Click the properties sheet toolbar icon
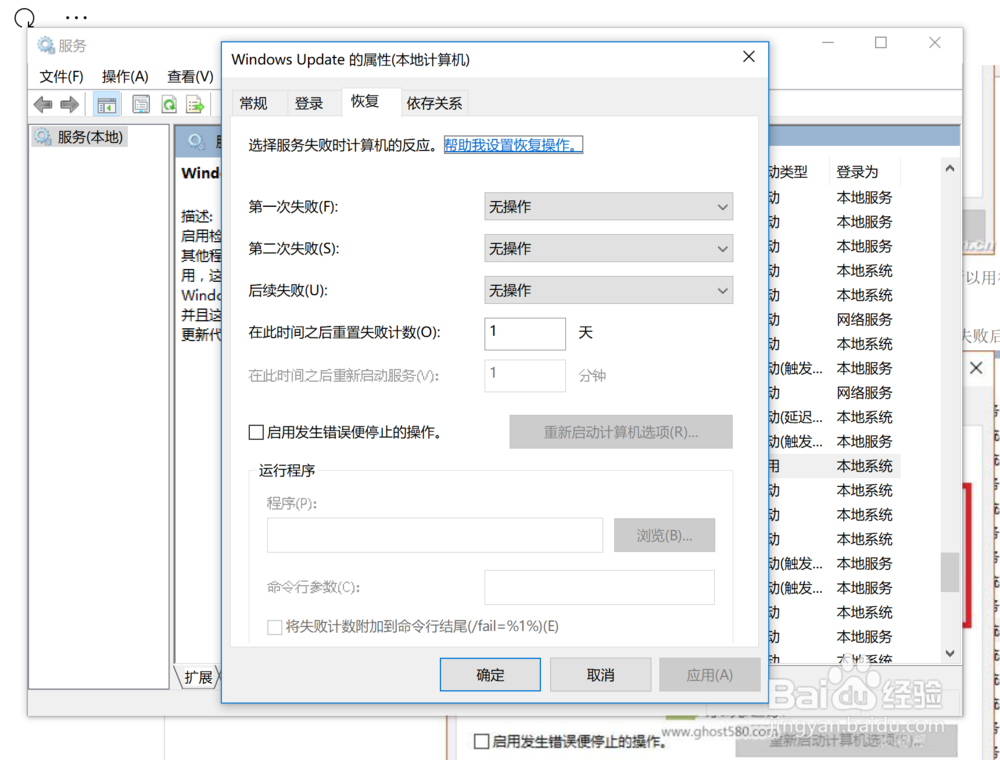Image resolution: width=1000 pixels, height=760 pixels. pyautogui.click(x=141, y=104)
